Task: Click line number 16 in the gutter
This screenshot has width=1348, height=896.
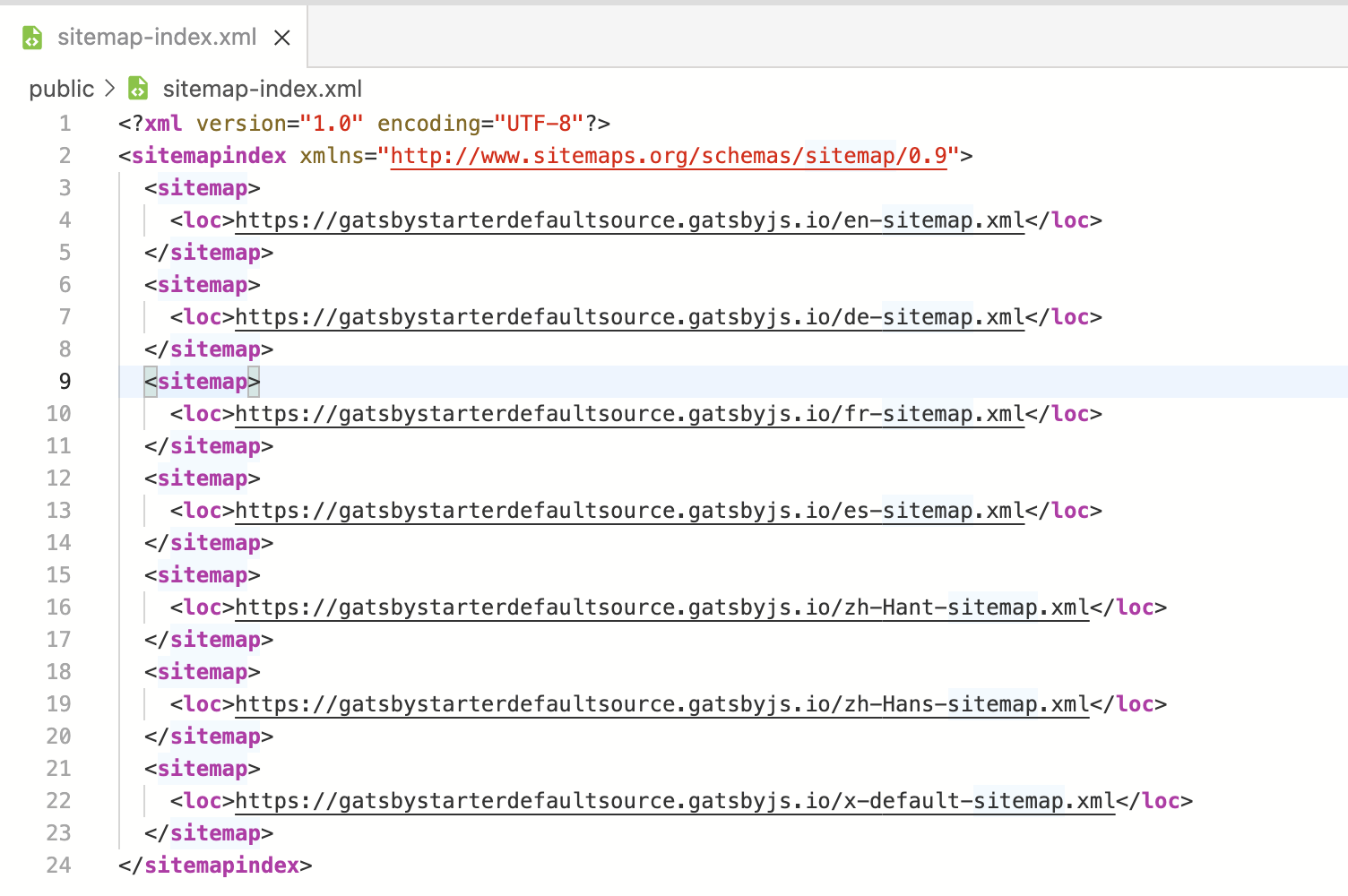Action: (58, 607)
